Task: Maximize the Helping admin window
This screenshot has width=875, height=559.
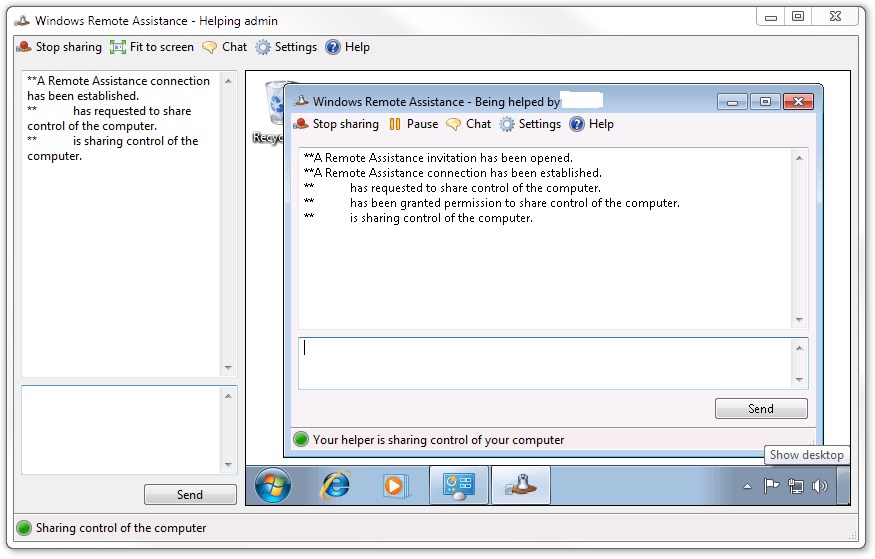Action: pos(798,17)
